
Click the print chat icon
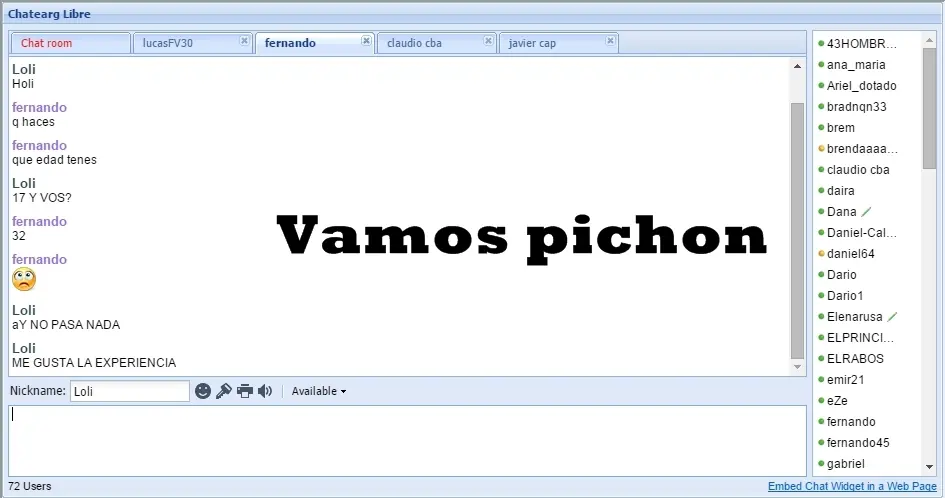245,391
